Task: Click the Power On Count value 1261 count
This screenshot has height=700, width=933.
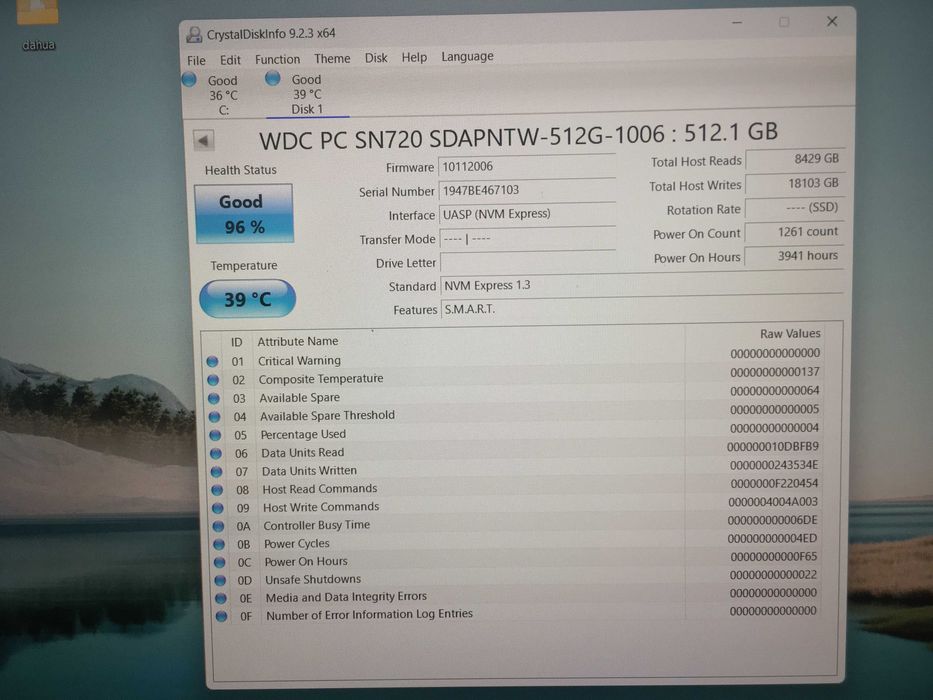Action: (x=794, y=232)
